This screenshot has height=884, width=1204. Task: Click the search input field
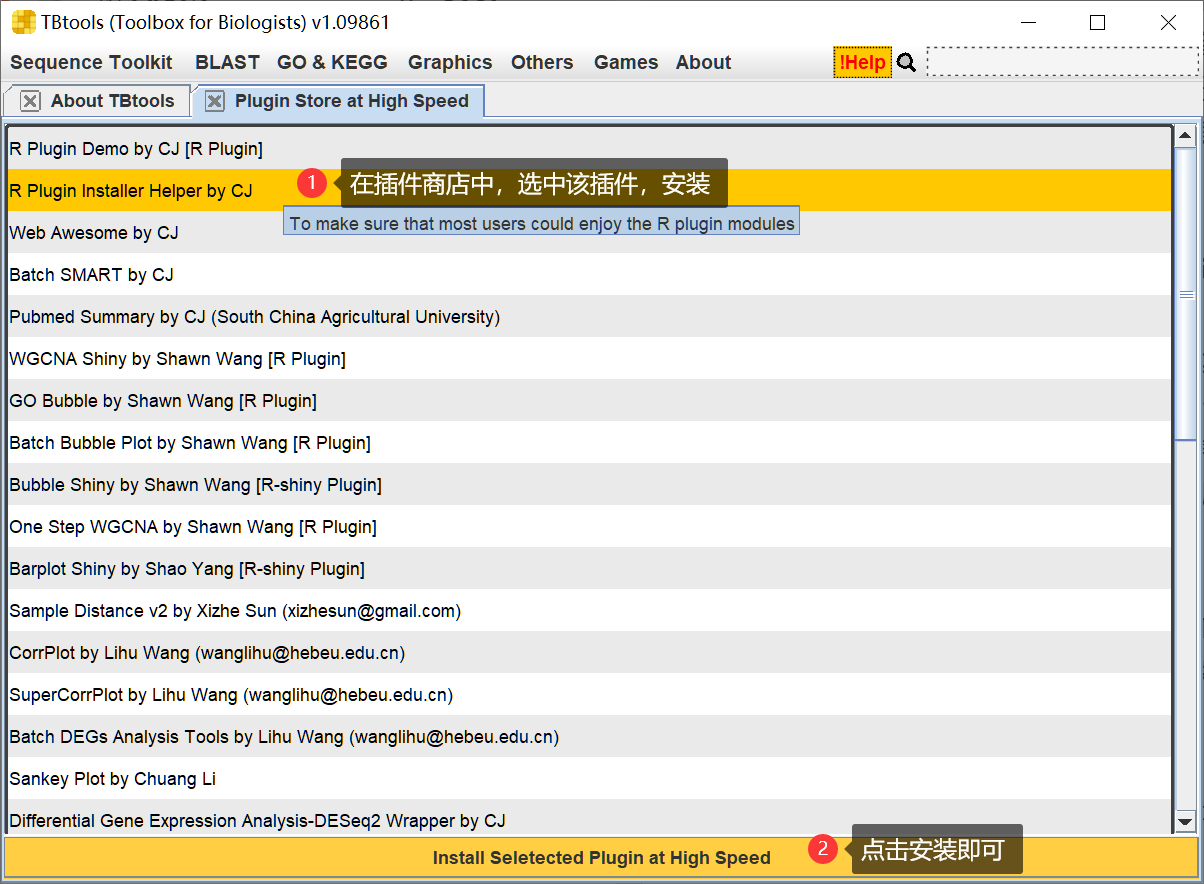pos(1062,62)
